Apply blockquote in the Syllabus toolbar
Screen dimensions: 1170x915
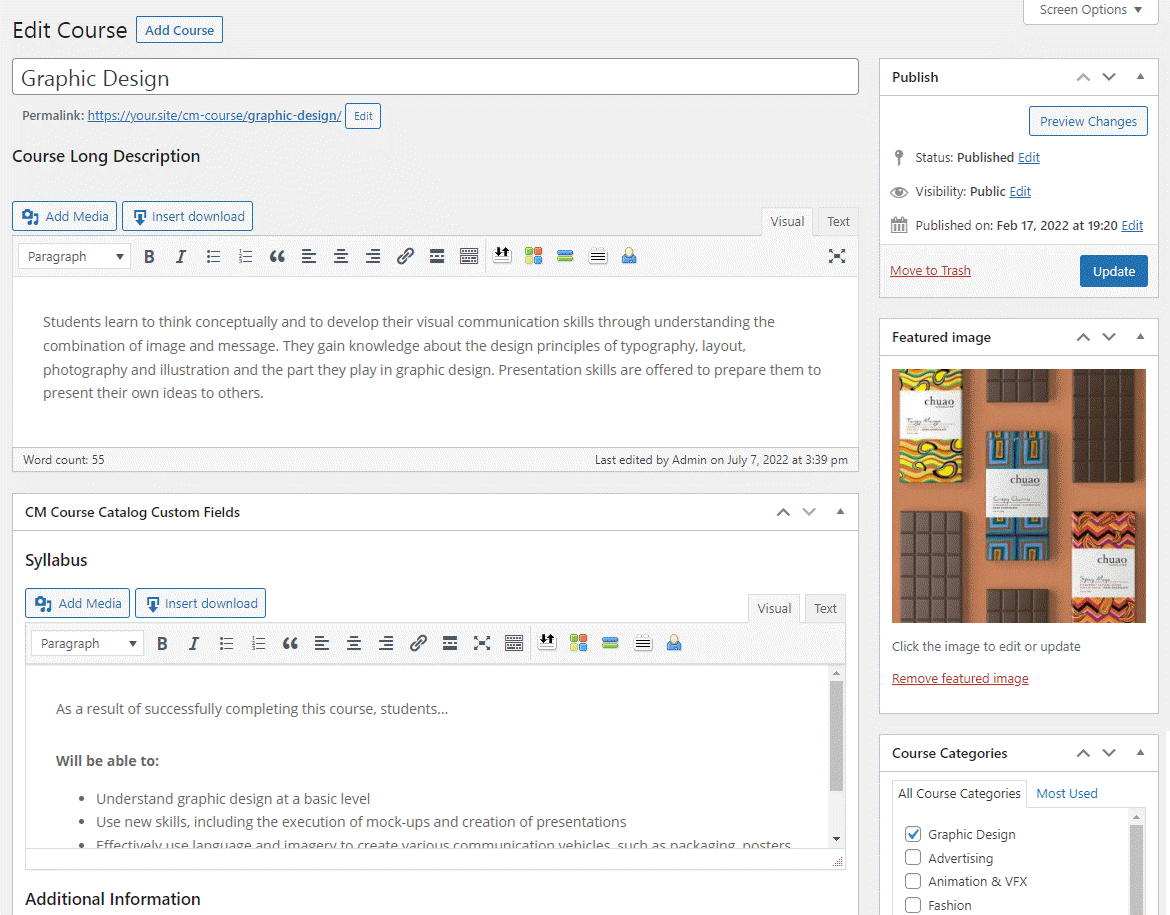tap(290, 643)
